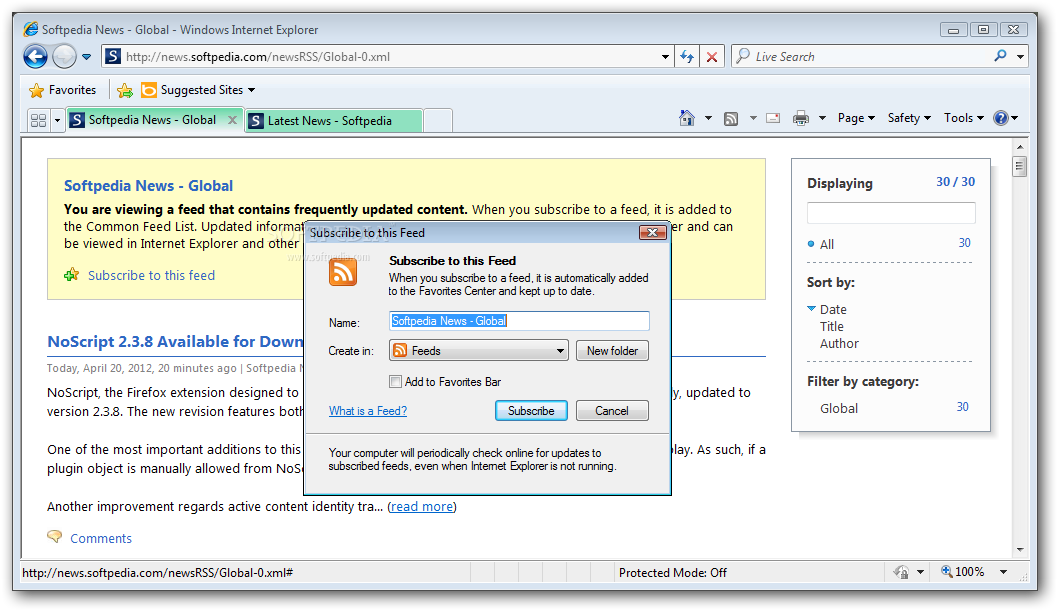Expand the address bar autocomplete dropdown
Image resolution: width=1058 pixels, height=611 pixels.
point(665,57)
